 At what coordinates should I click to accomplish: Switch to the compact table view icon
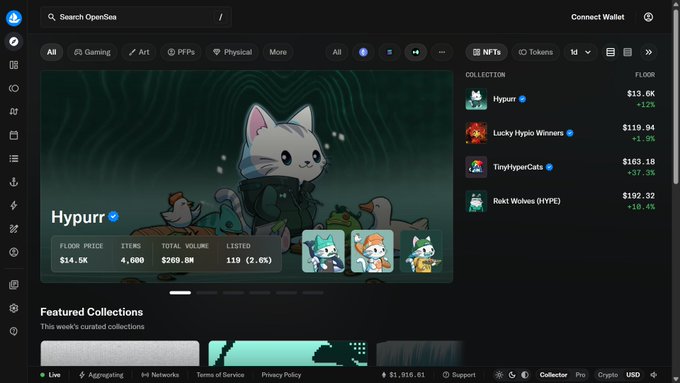[628, 52]
